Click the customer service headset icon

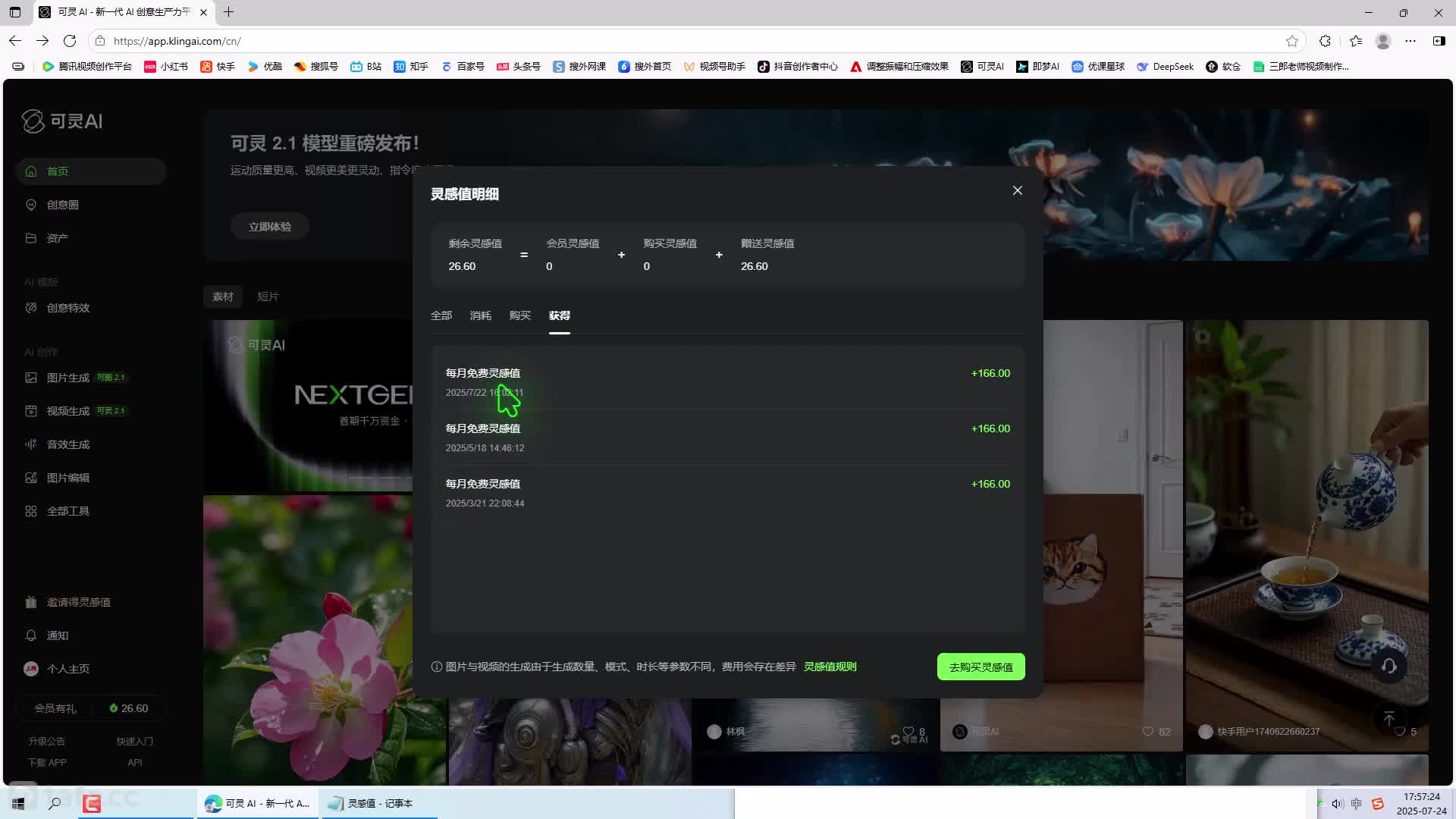click(x=1389, y=666)
